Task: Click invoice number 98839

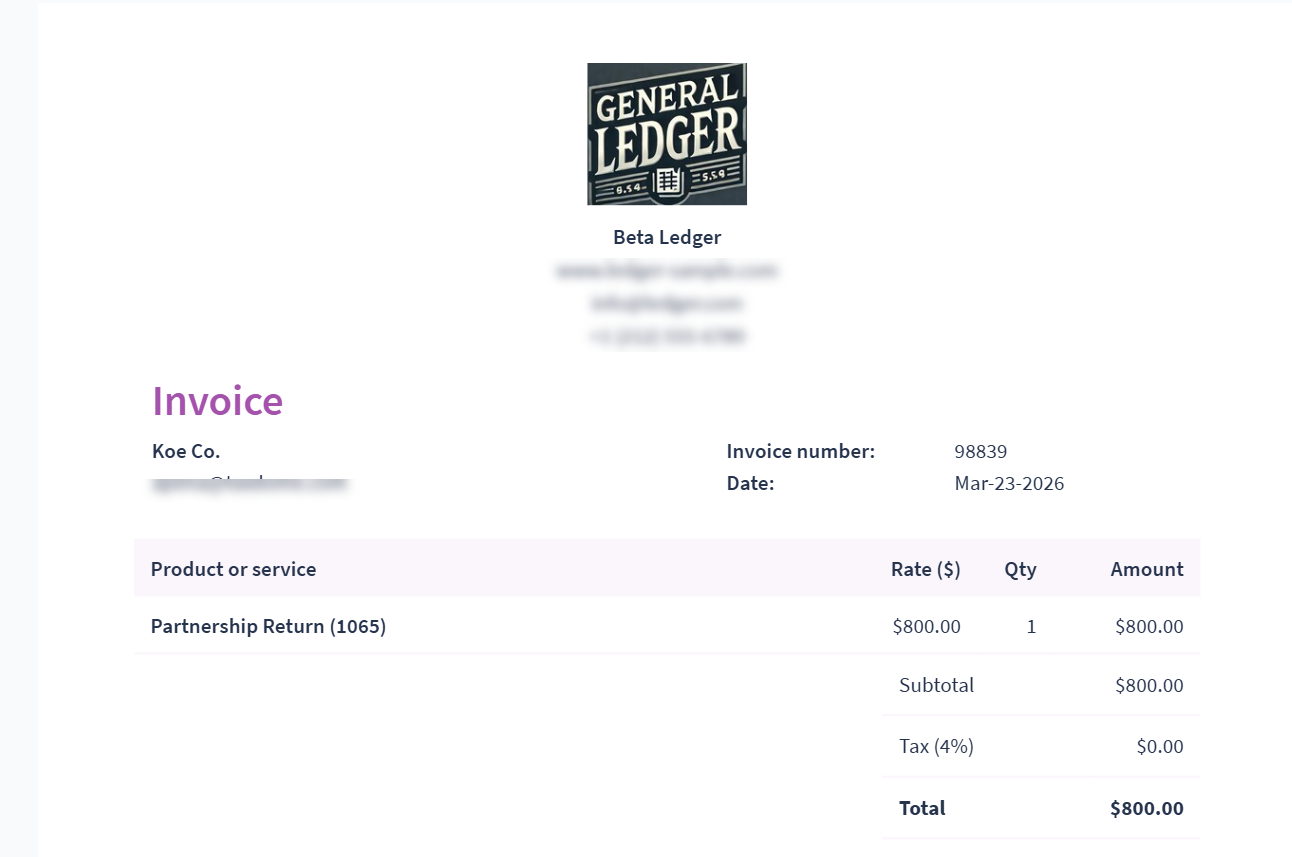Action: click(981, 451)
